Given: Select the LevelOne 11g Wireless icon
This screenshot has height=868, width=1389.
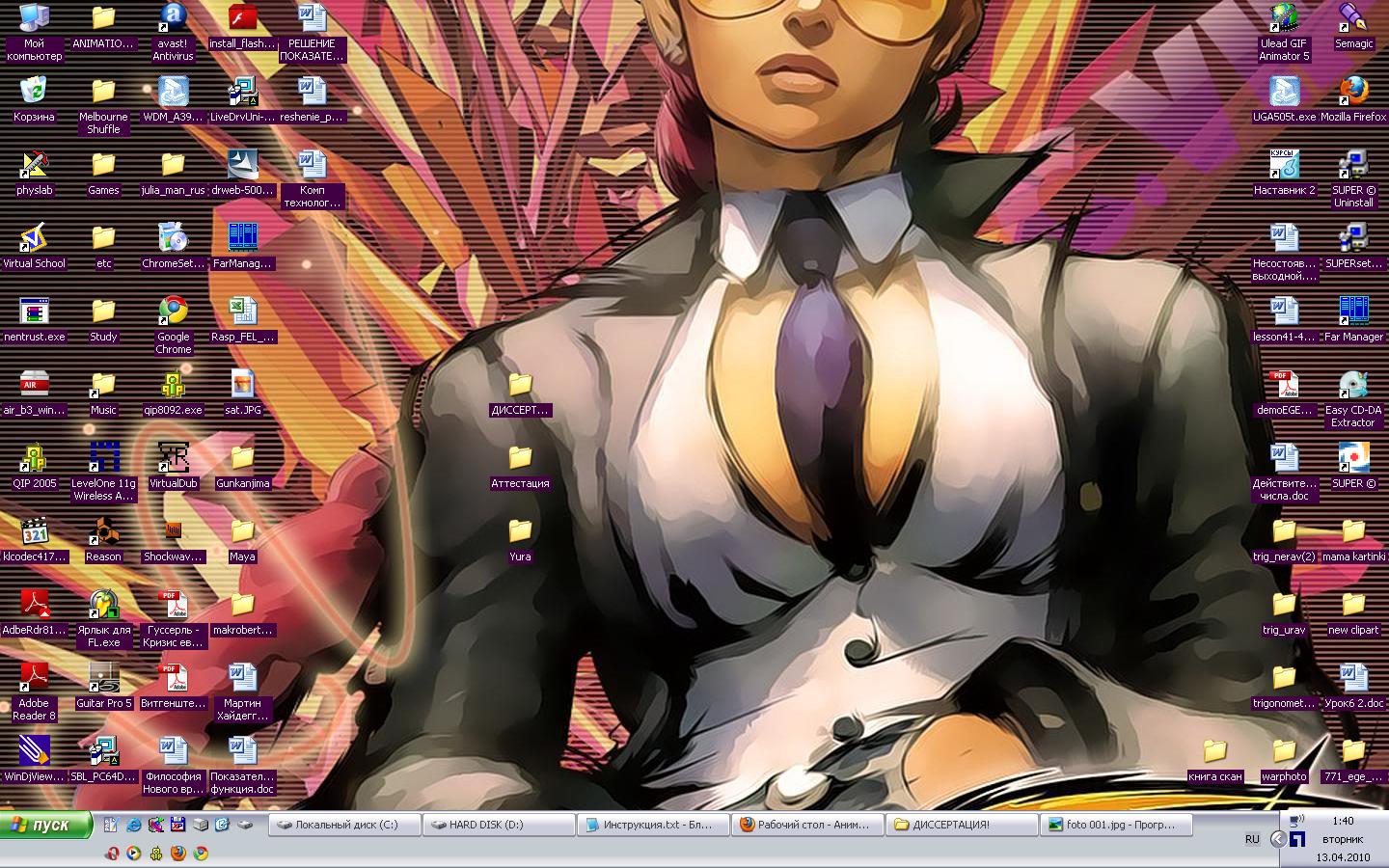Looking at the screenshot, I should 103,472.
